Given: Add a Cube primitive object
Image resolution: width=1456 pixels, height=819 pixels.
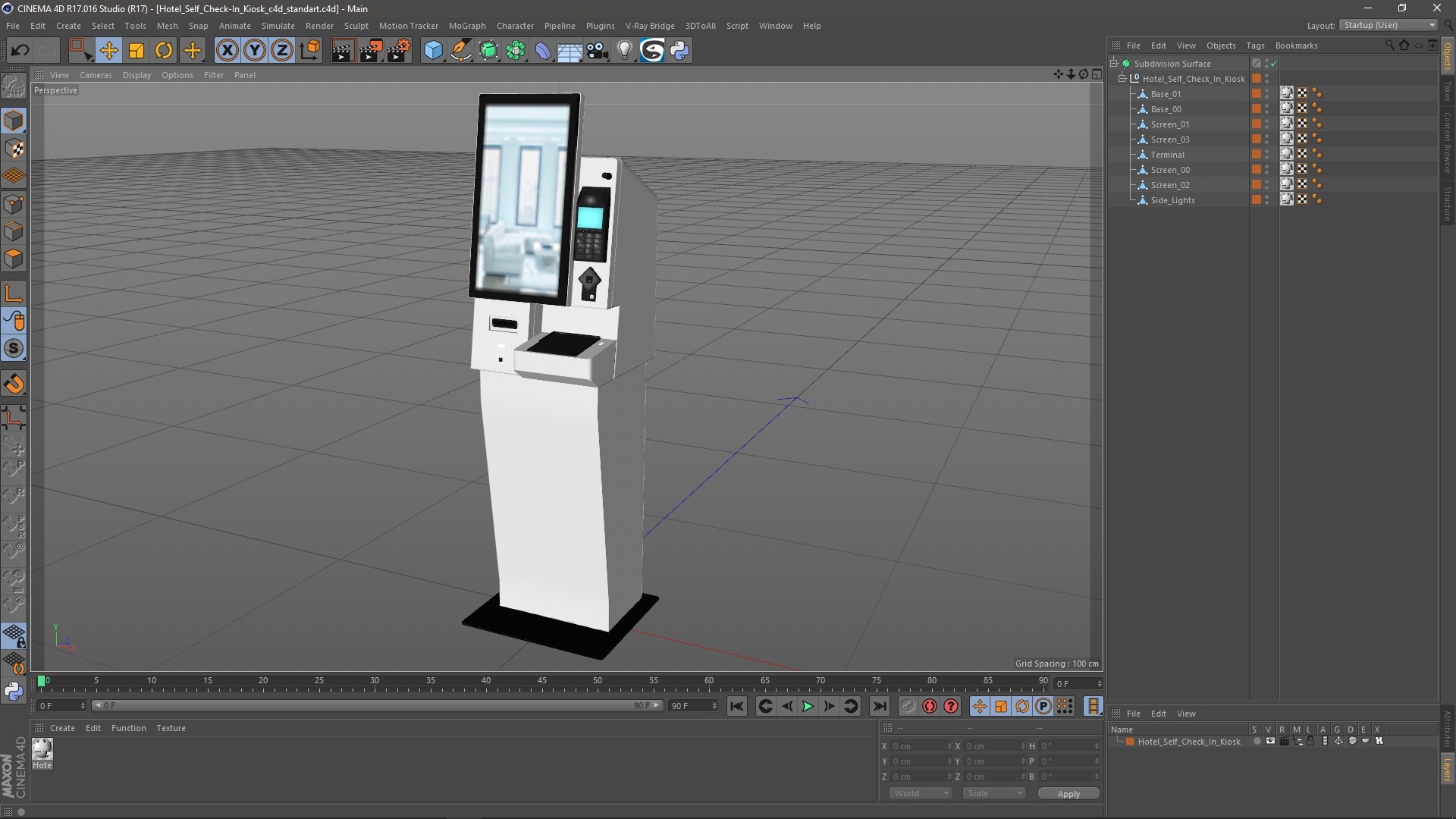Looking at the screenshot, I should (x=433, y=51).
